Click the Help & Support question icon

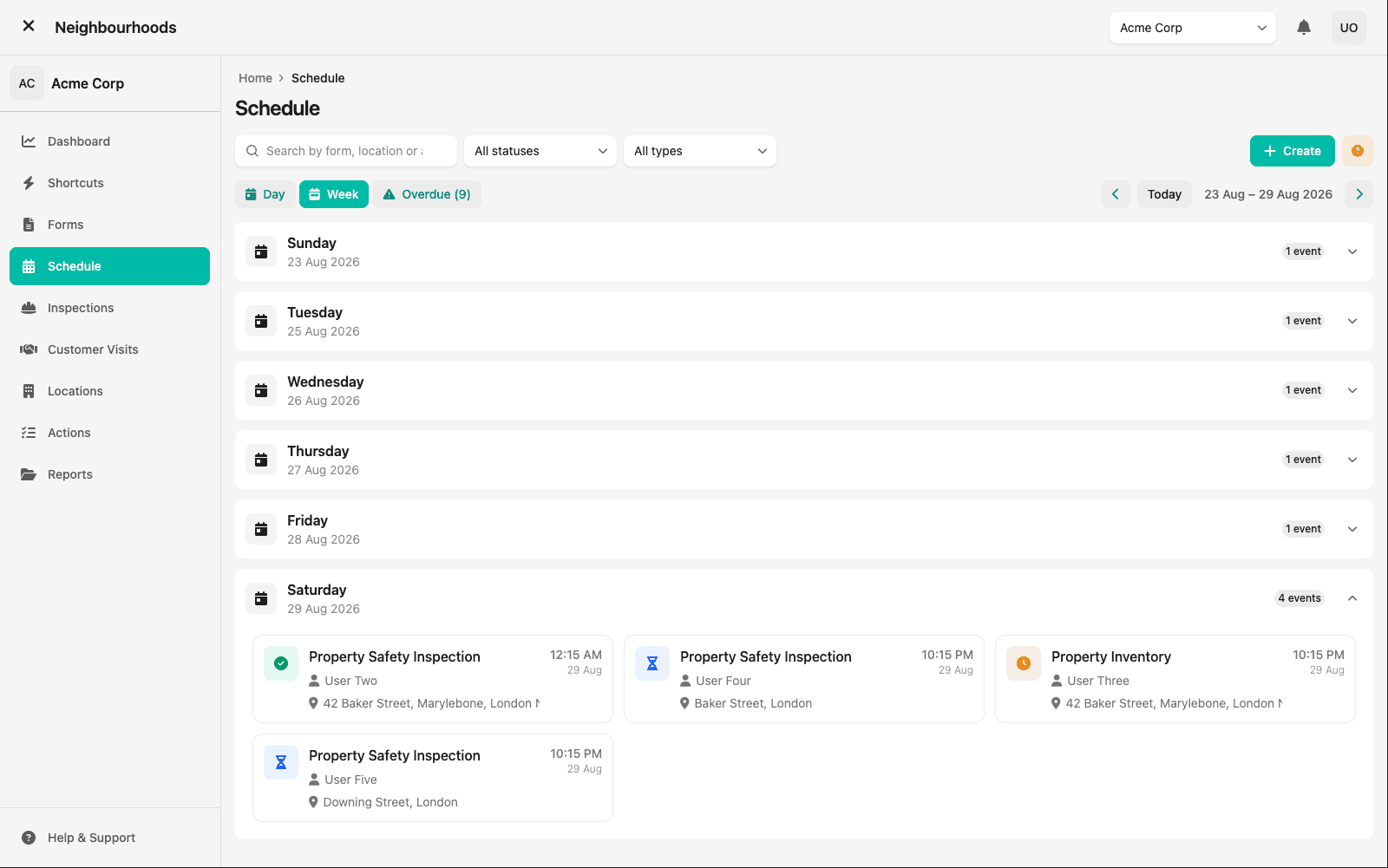[29, 838]
